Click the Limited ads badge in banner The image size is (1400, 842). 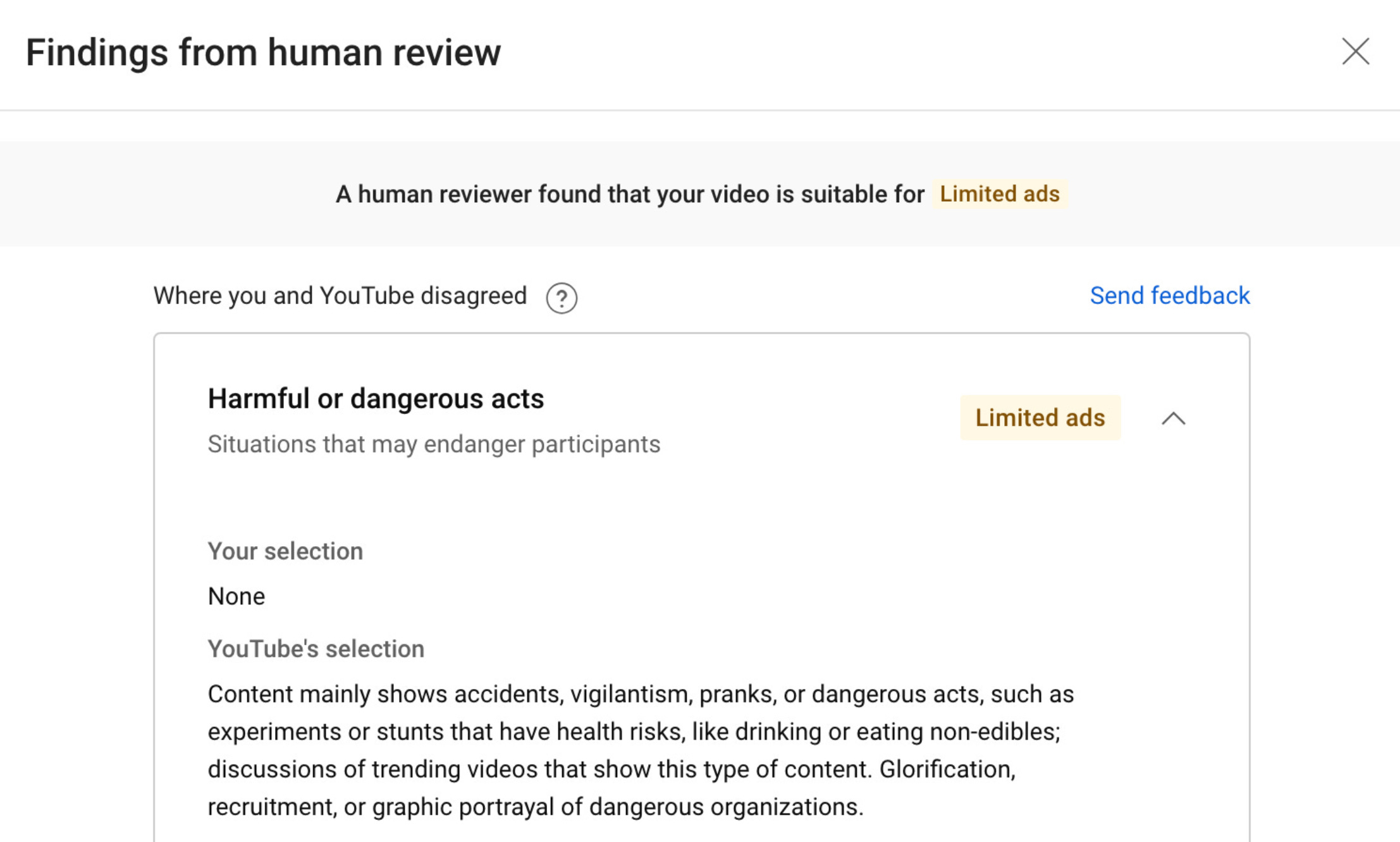[999, 194]
